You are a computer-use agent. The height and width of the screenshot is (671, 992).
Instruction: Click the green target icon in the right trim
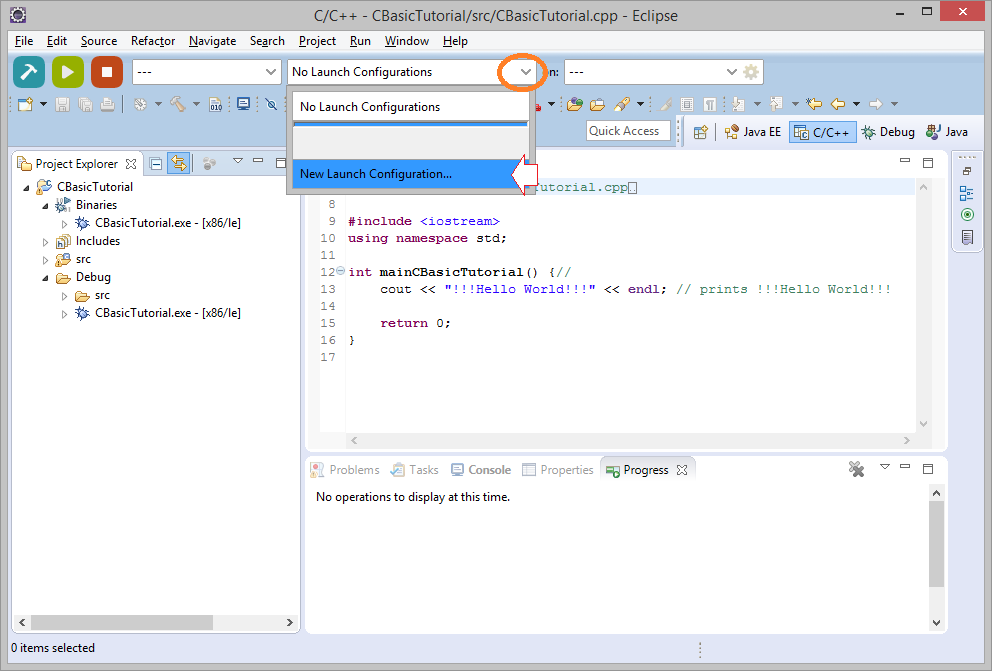[x=967, y=215]
